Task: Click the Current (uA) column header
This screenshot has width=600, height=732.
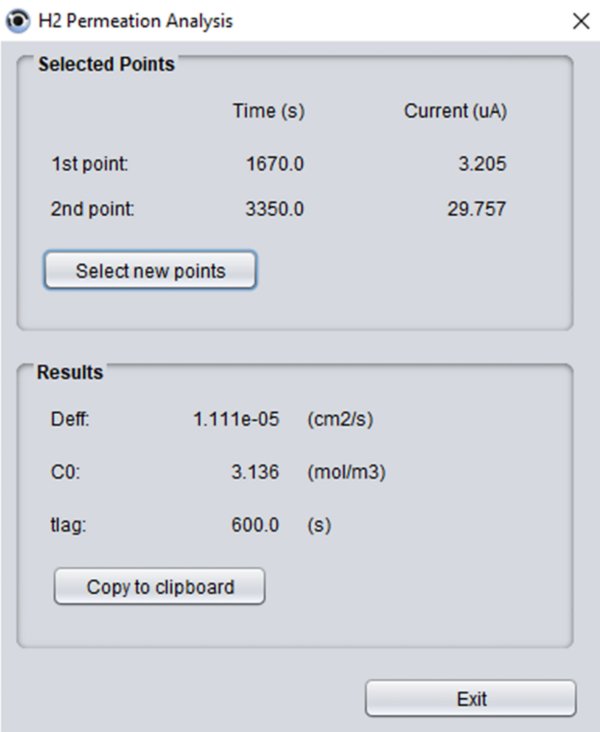Action: click(x=455, y=112)
